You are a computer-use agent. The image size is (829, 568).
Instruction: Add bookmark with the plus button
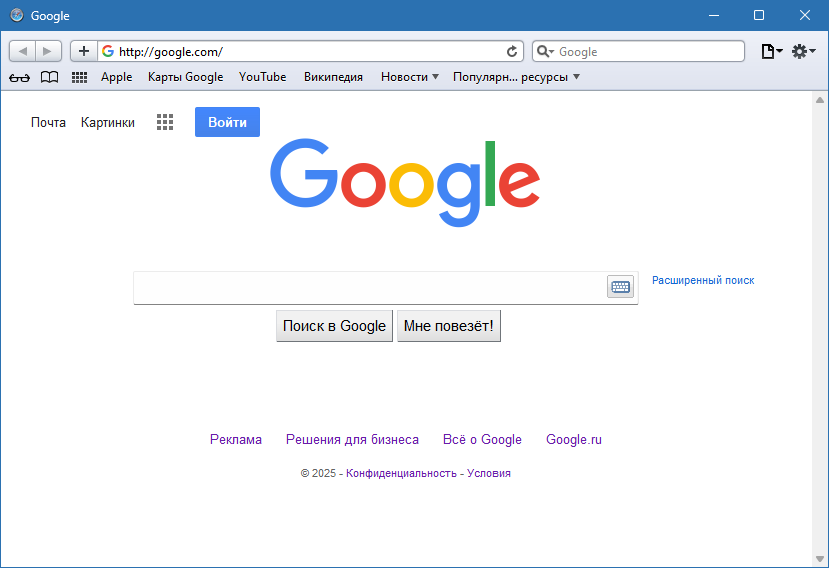[84, 51]
